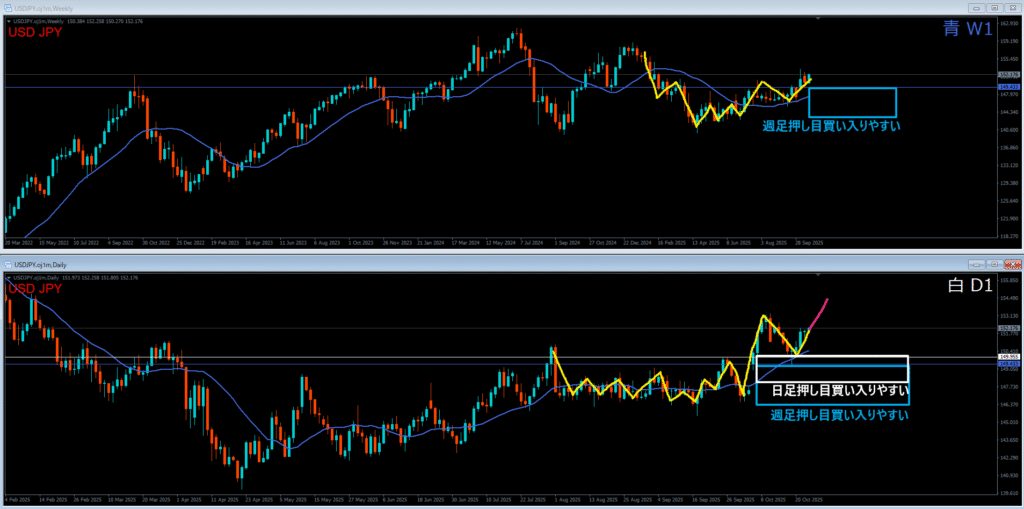This screenshot has height=509, width=1024.
Task: Click the white 149.951 price tag on Daily axis
Action: (1008, 357)
